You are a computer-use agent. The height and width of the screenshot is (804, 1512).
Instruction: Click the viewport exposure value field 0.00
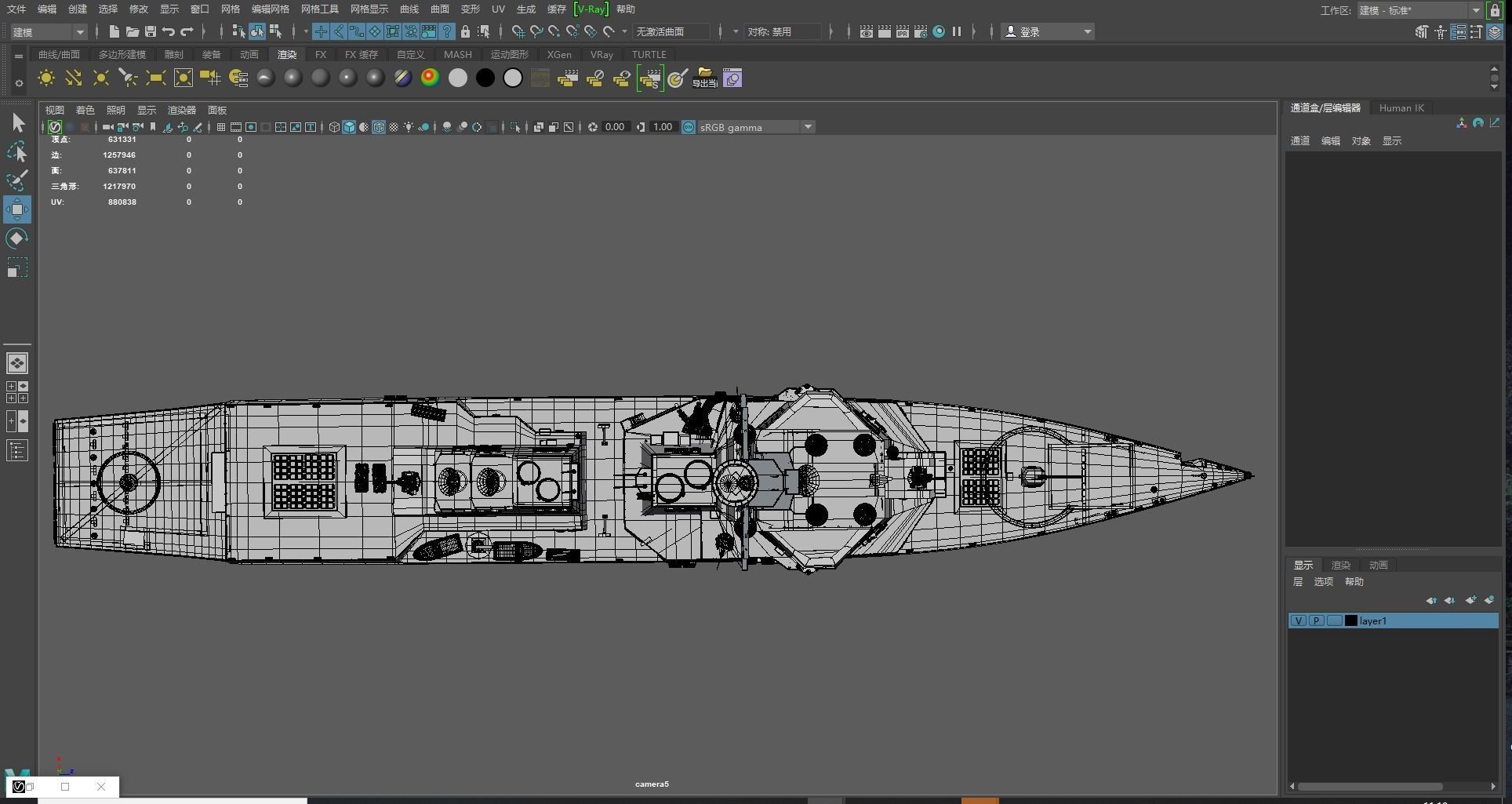[615, 127]
